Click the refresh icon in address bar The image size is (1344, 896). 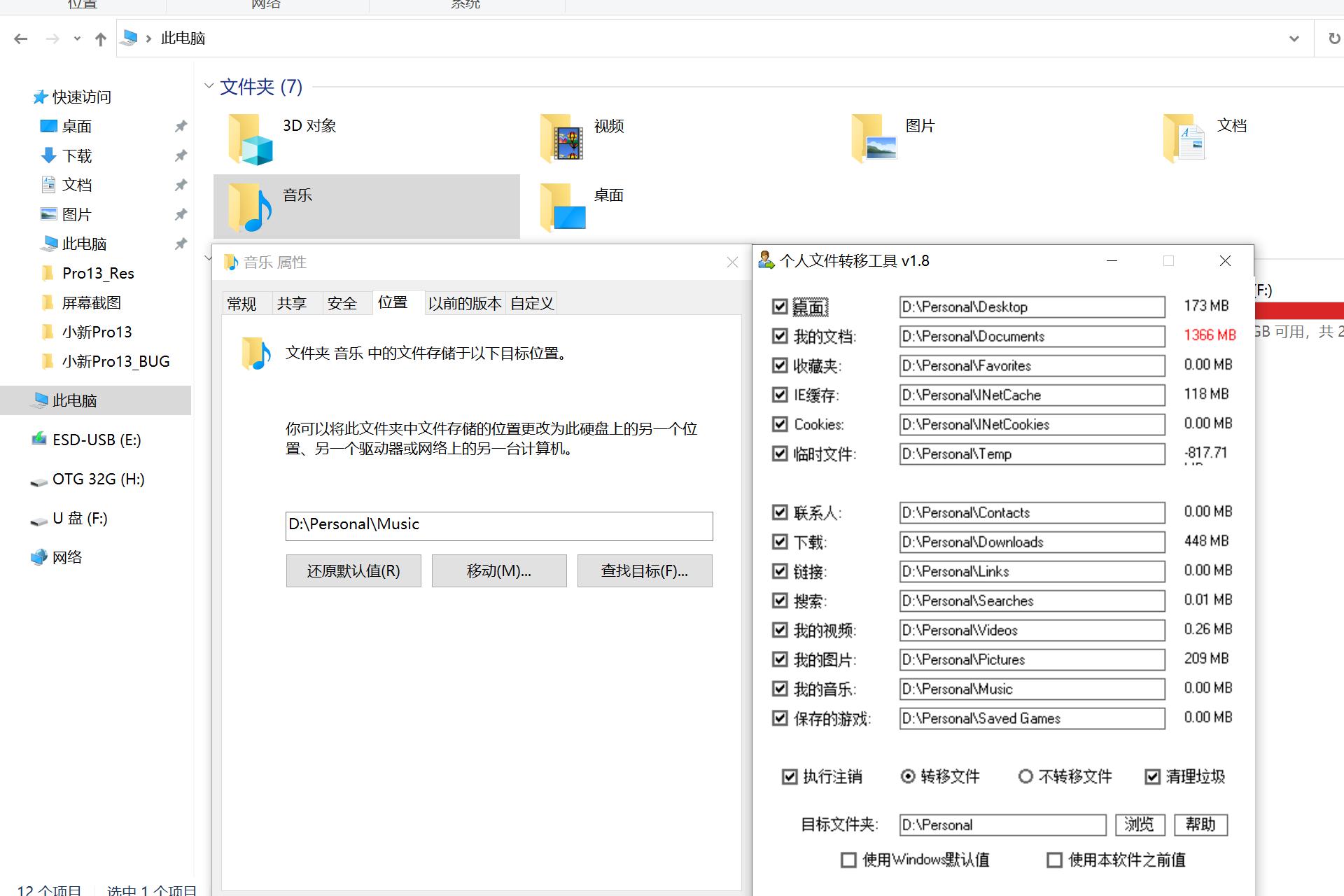pos(1333,38)
